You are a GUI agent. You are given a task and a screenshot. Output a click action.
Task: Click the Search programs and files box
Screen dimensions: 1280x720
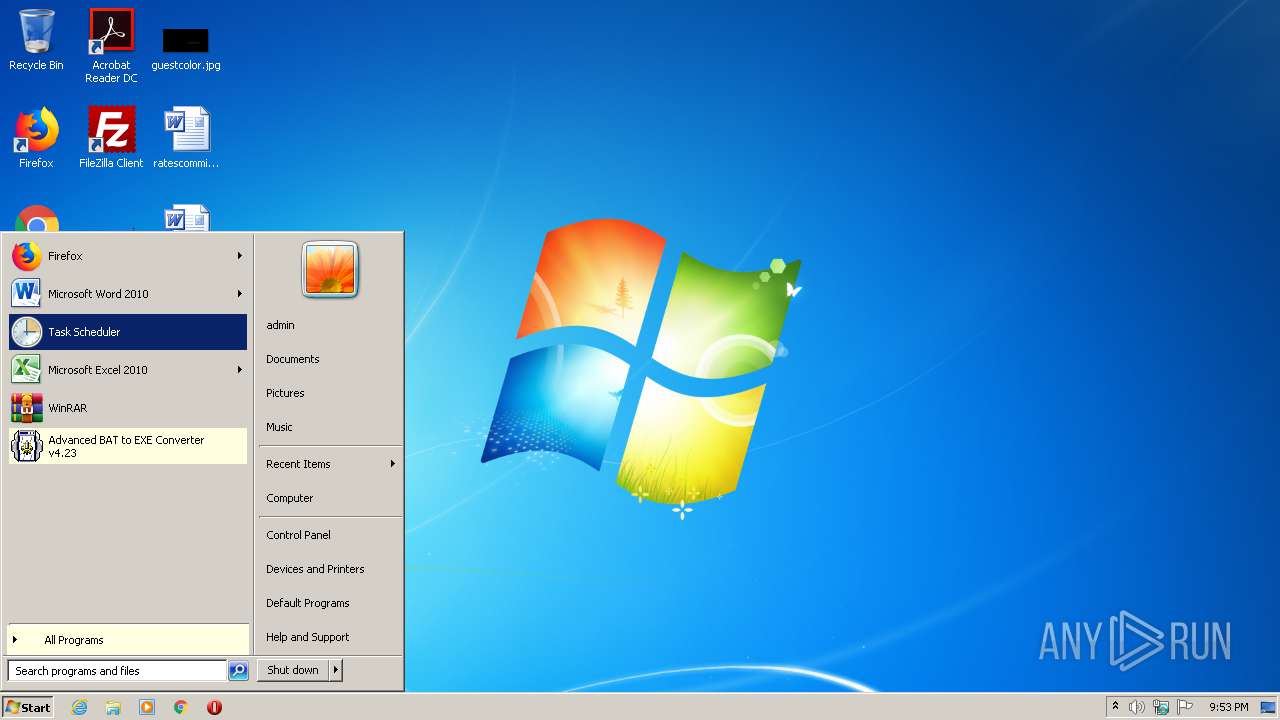(117, 671)
